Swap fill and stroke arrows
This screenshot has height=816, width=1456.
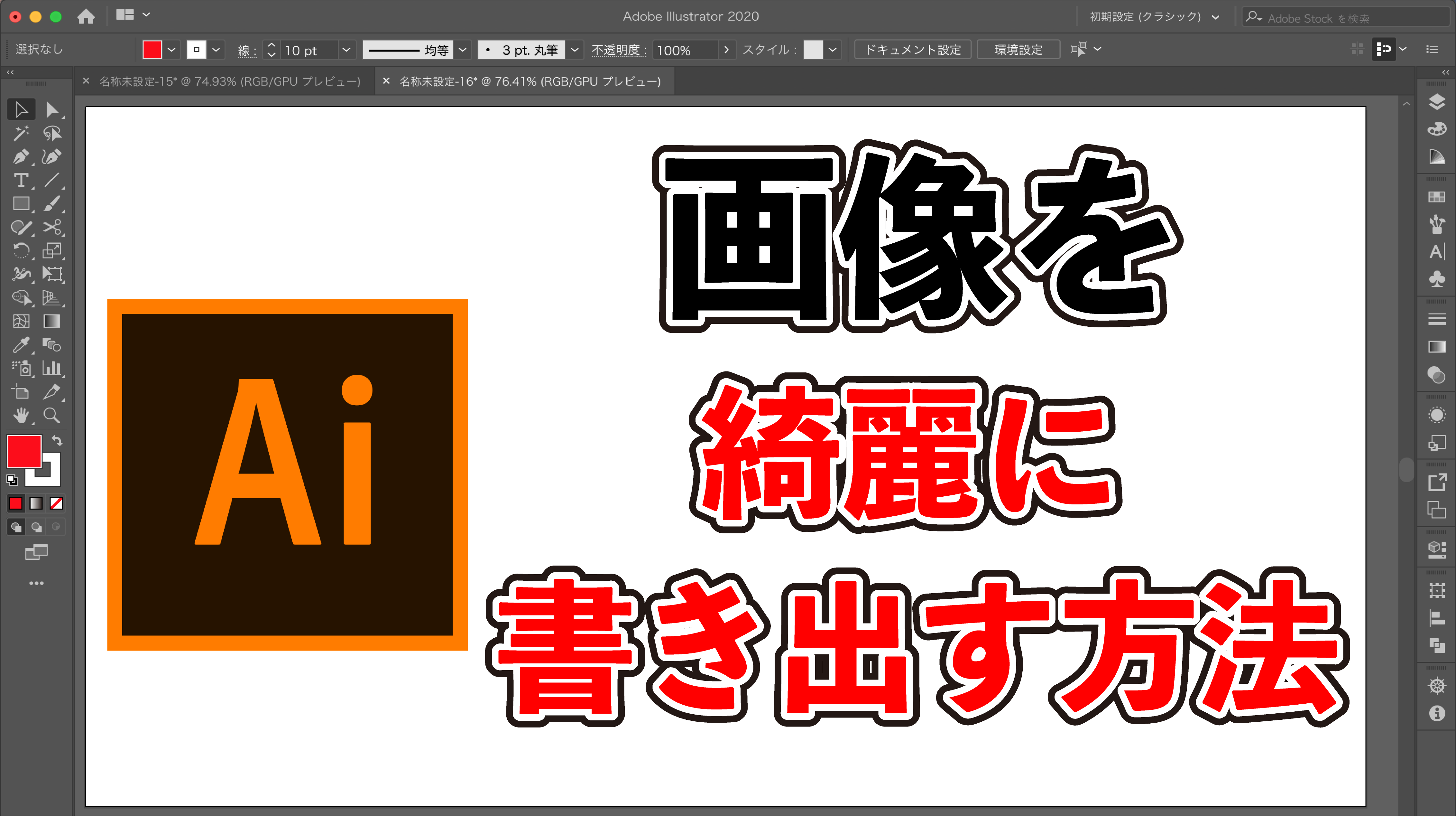tap(57, 440)
